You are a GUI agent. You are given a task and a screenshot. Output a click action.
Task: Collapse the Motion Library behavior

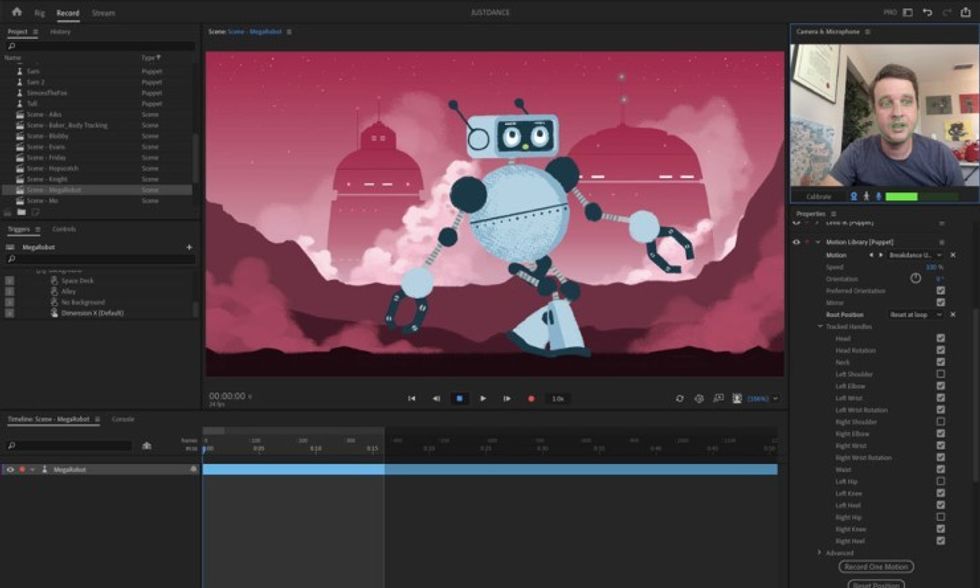pos(818,242)
